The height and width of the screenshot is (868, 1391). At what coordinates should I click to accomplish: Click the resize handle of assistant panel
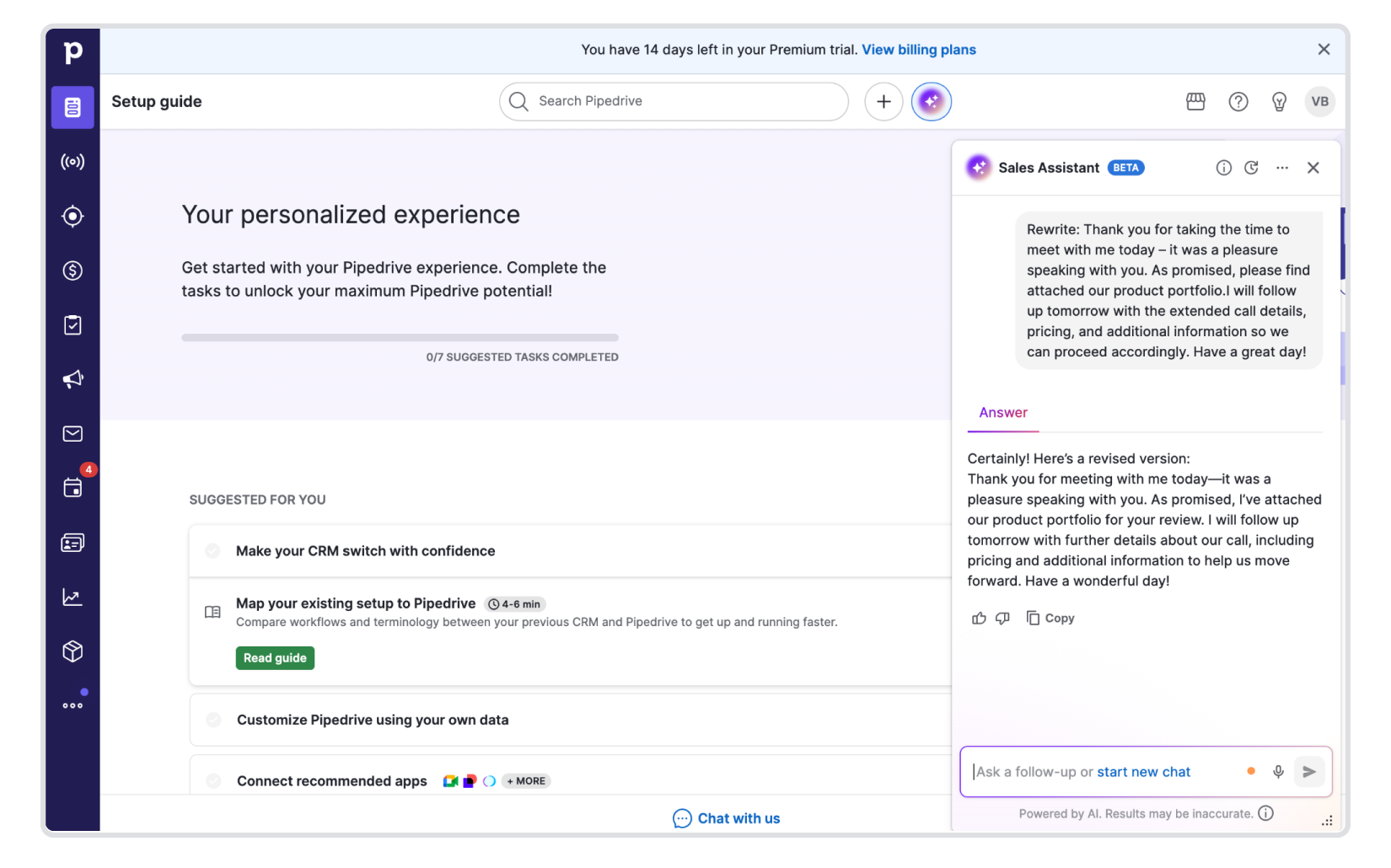pyautogui.click(x=1327, y=821)
